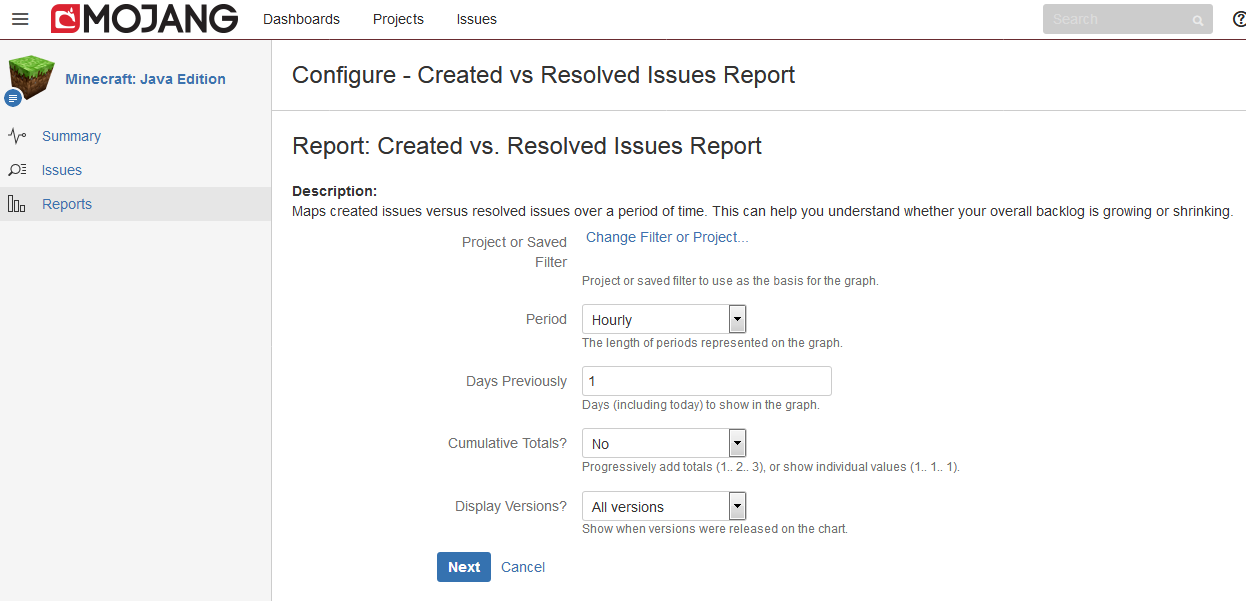Click the Cancel link
The width and height of the screenshot is (1246, 601).
coord(523,567)
